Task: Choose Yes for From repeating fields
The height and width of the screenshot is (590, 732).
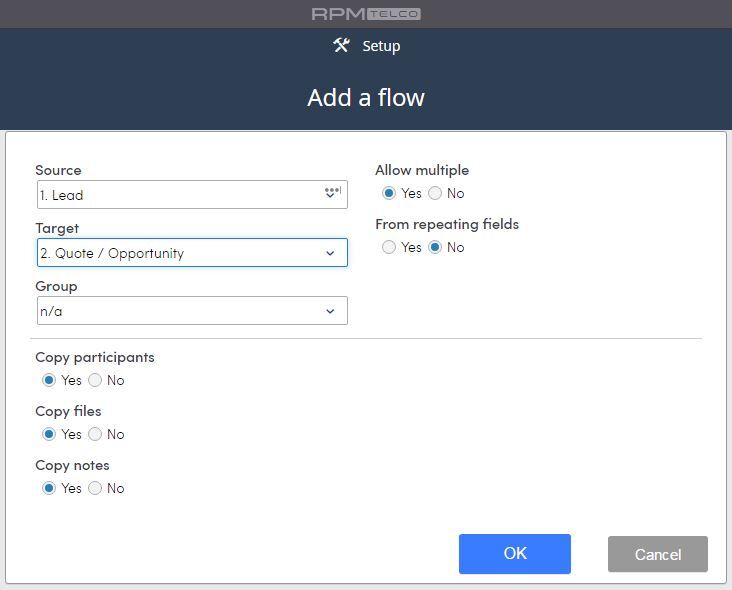Action: (x=388, y=247)
